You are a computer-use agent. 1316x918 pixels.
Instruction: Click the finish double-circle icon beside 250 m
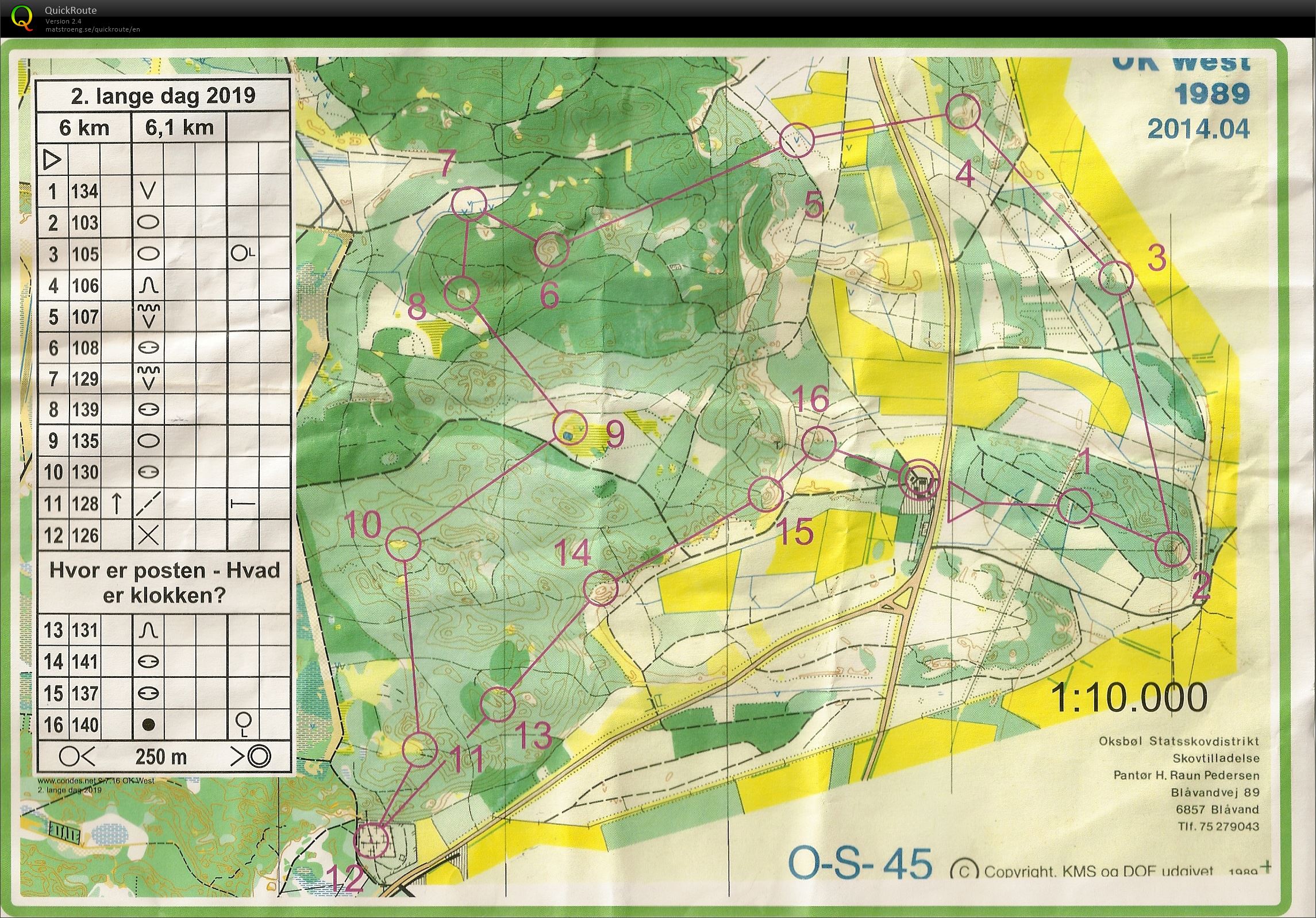(x=251, y=757)
